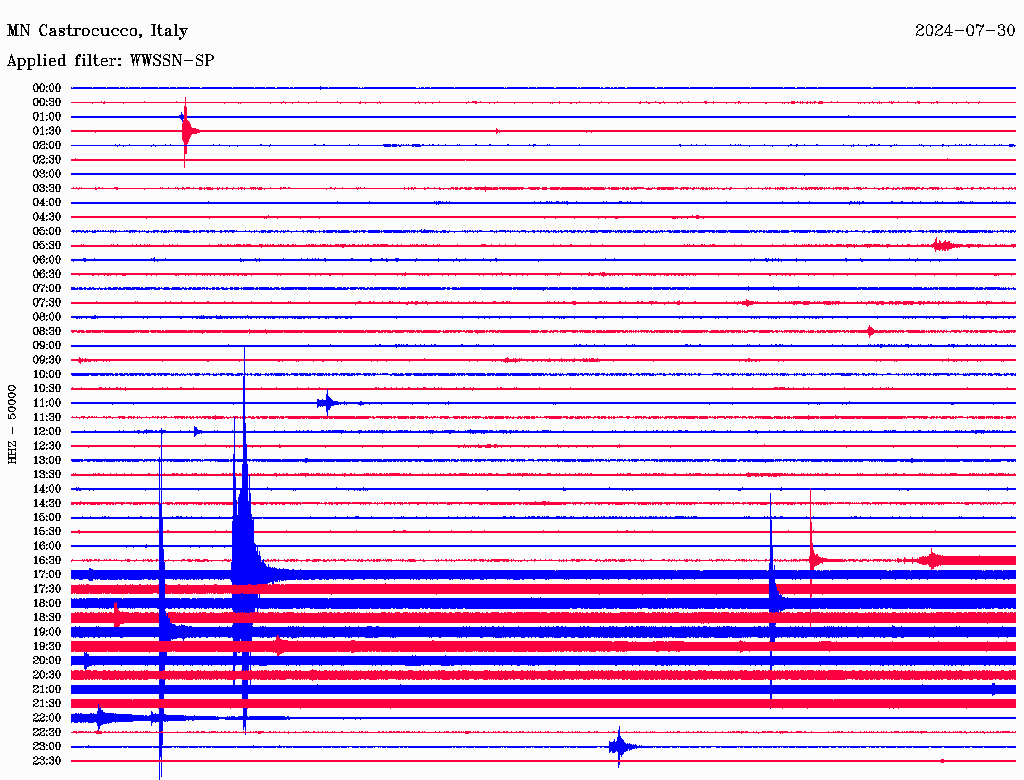Screen dimensions: 1024x780
Task: Select the 14:00 time label
Action: [46, 489]
